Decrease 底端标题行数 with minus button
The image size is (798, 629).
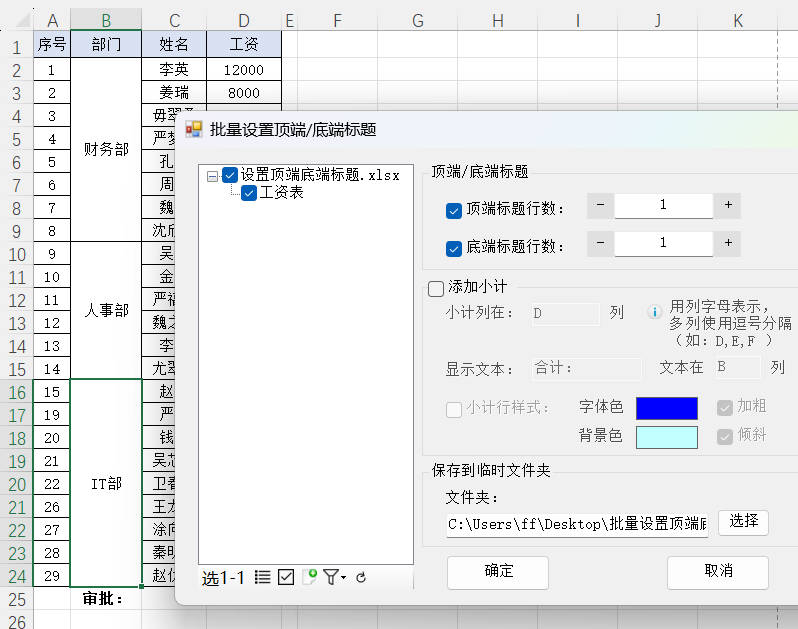point(600,243)
